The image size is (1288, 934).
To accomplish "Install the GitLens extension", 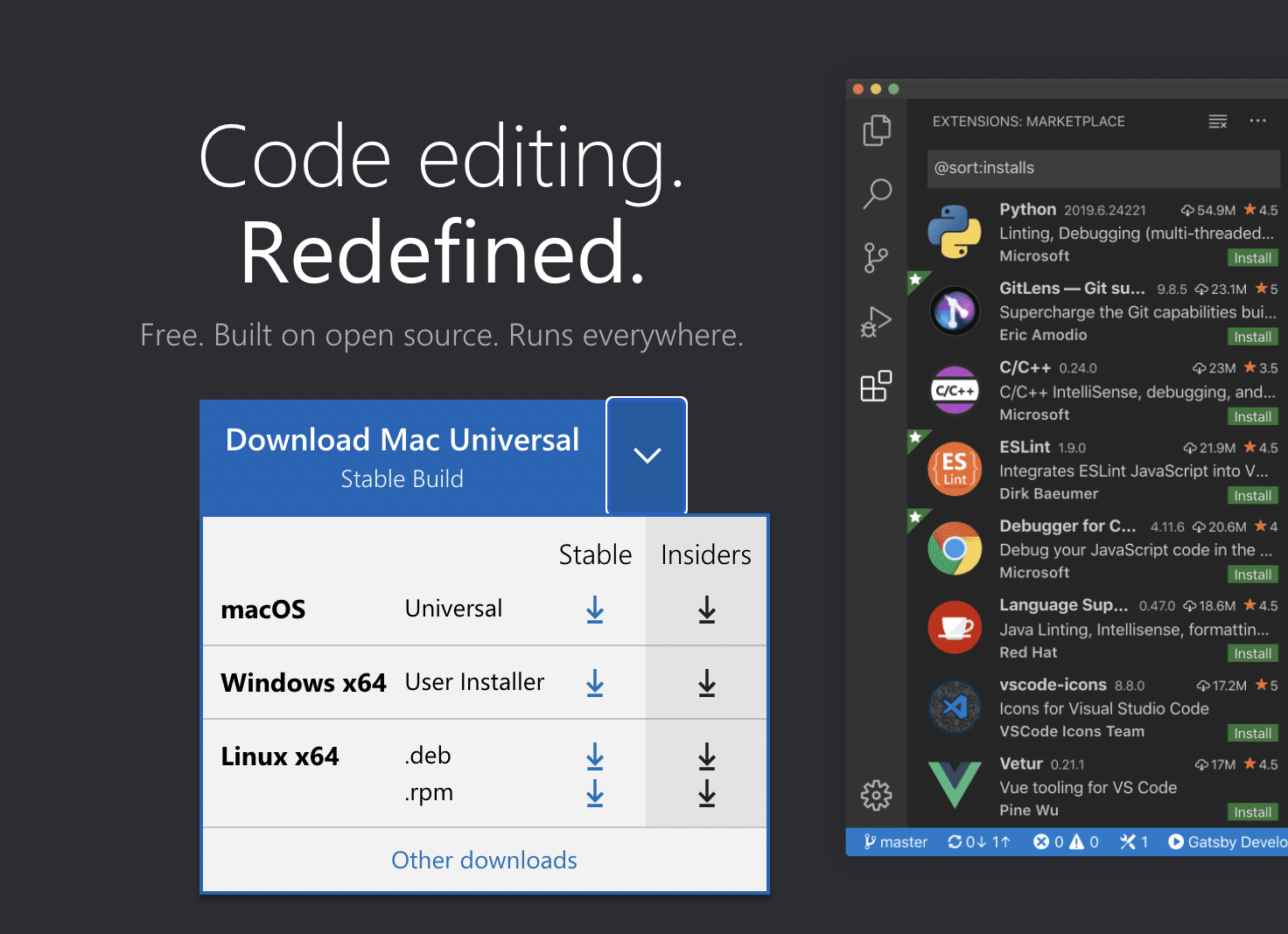I will tap(1253, 337).
